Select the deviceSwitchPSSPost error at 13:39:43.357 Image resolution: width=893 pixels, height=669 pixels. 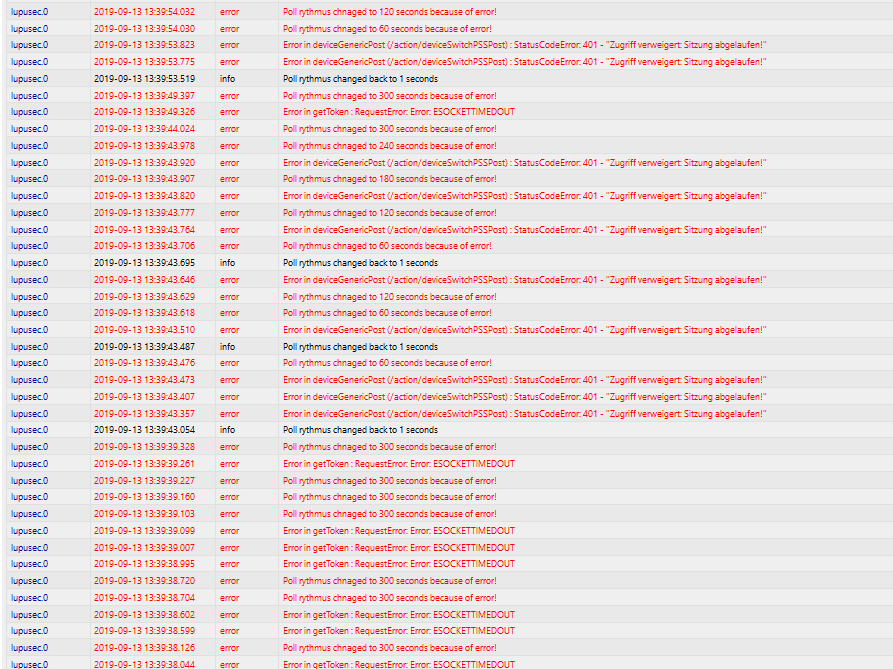coord(525,414)
